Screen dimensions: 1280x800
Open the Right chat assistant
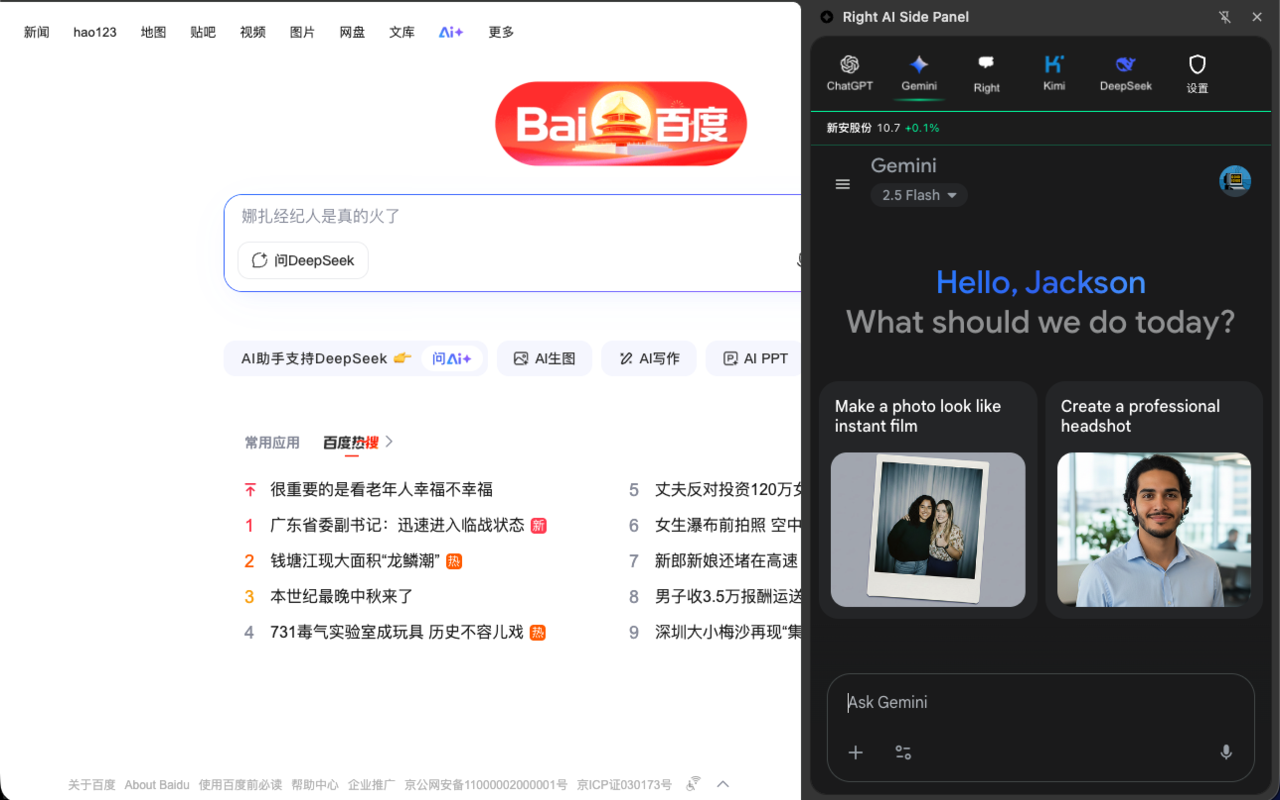986,74
